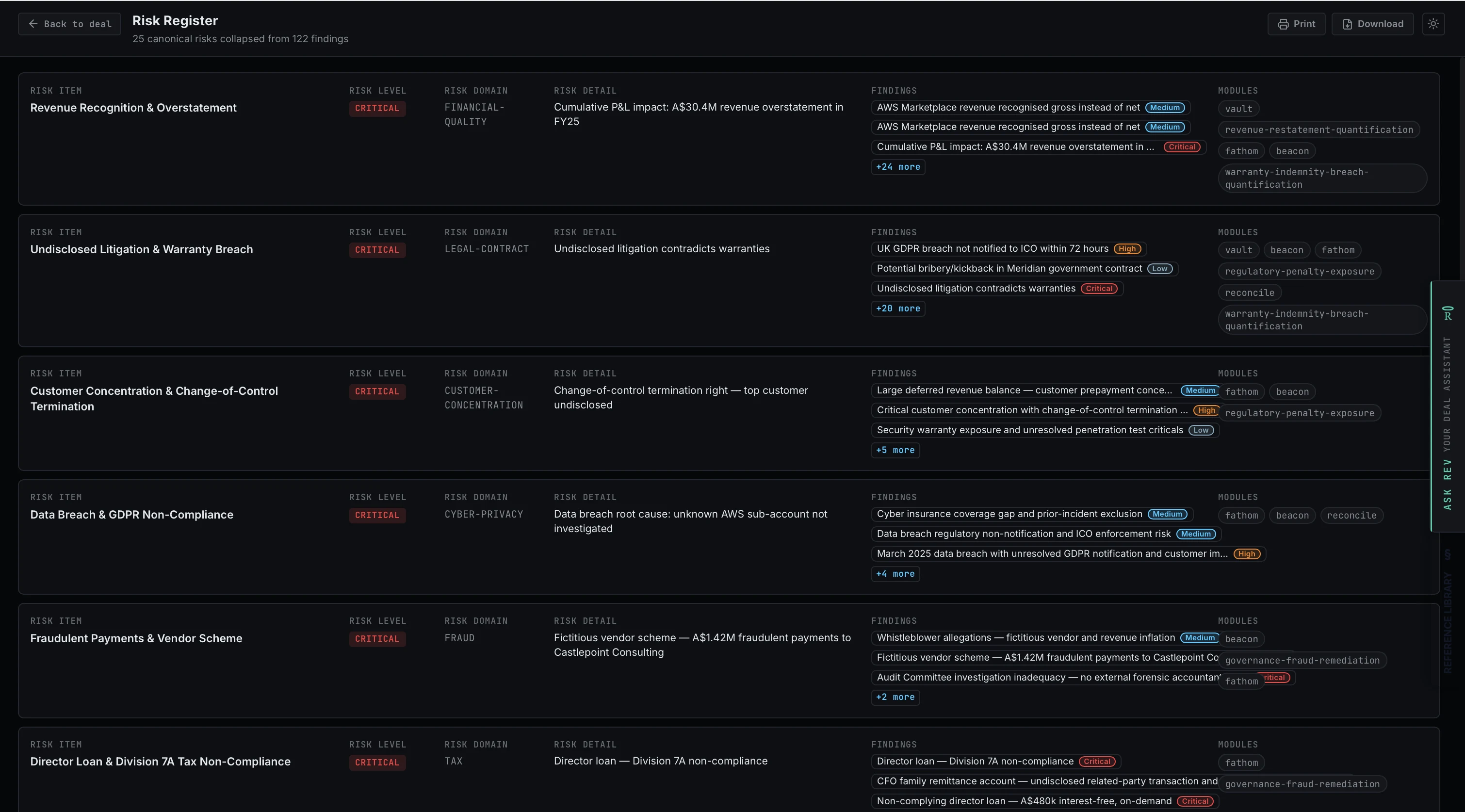Open Data breach regulatory non-notification finding
This screenshot has width=1465, height=812.
1046,534
